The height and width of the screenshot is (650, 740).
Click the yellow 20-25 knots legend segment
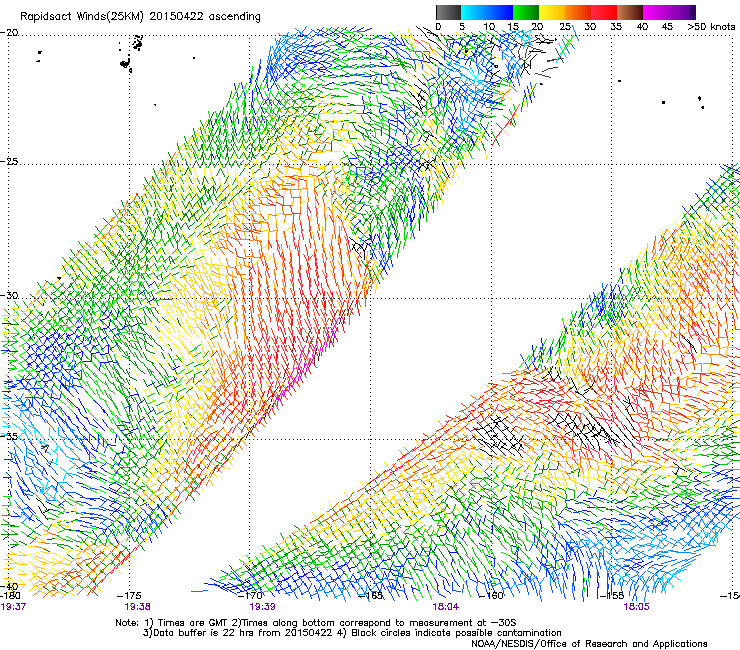[552, 12]
